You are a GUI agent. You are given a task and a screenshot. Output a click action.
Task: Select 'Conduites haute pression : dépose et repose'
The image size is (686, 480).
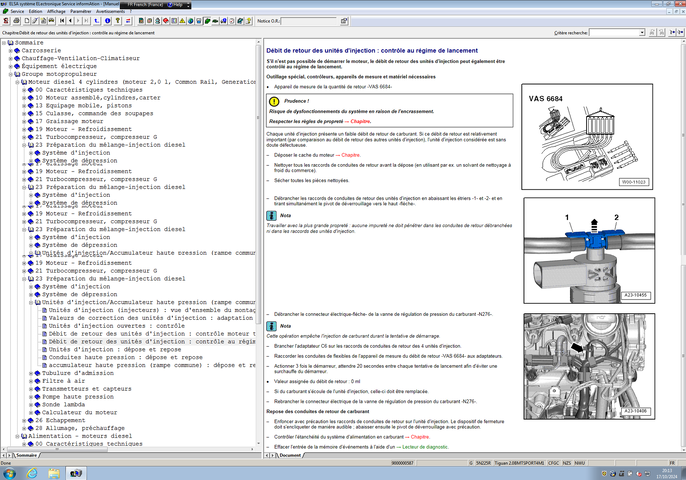click(x=126, y=357)
